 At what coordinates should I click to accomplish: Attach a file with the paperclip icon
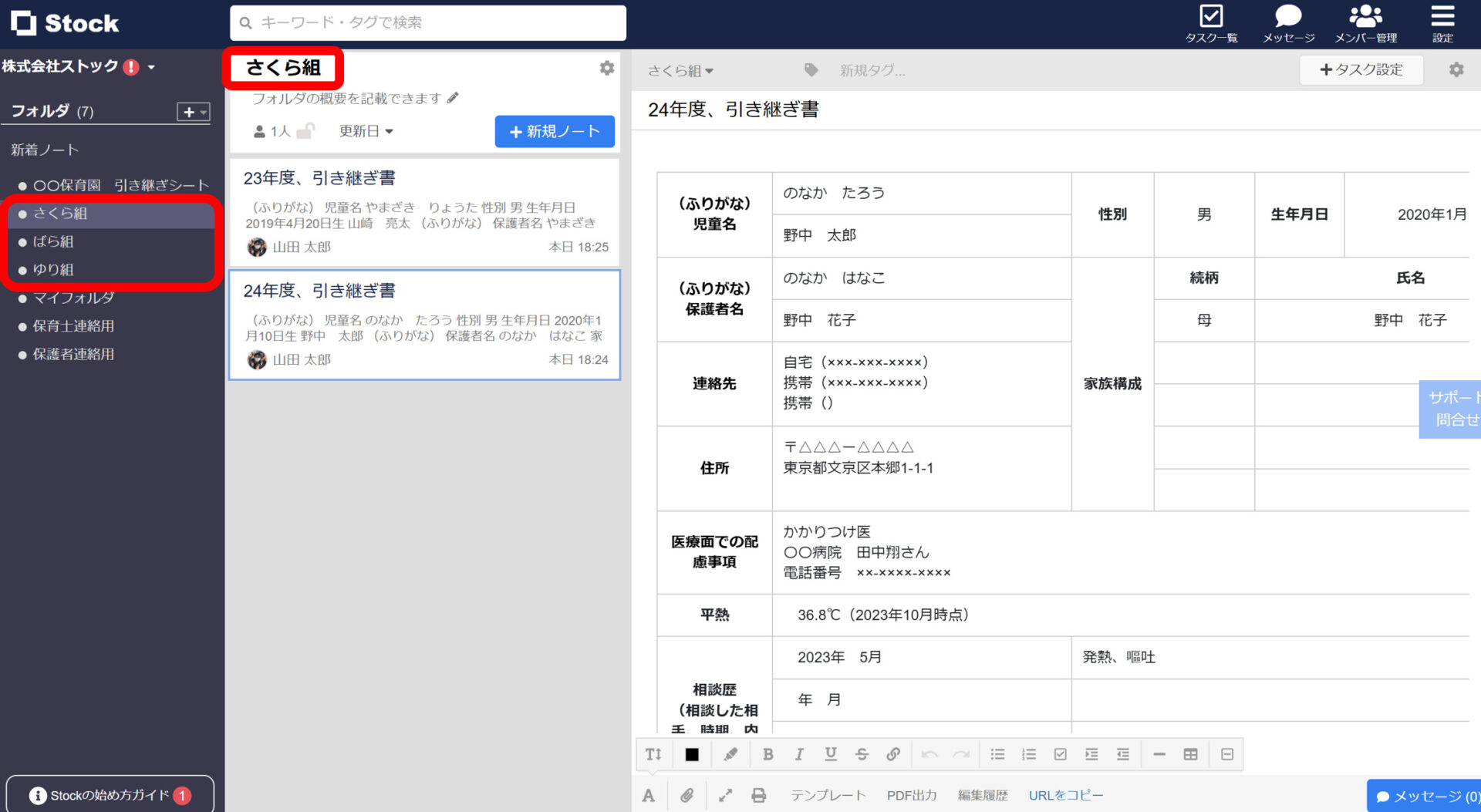pyautogui.click(x=687, y=794)
